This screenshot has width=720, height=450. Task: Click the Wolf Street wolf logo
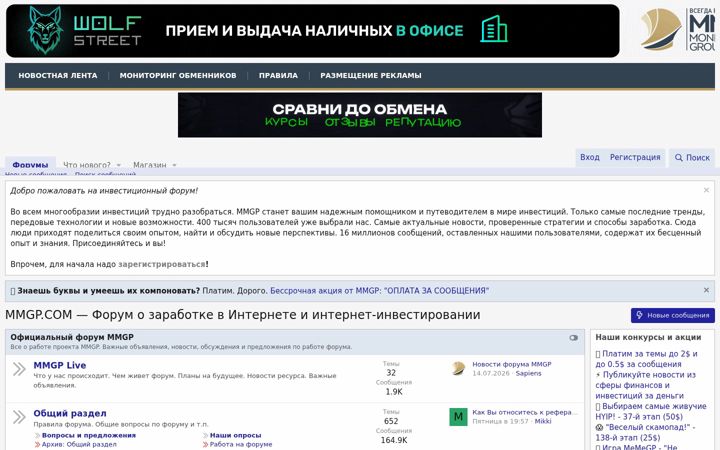[x=45, y=30]
